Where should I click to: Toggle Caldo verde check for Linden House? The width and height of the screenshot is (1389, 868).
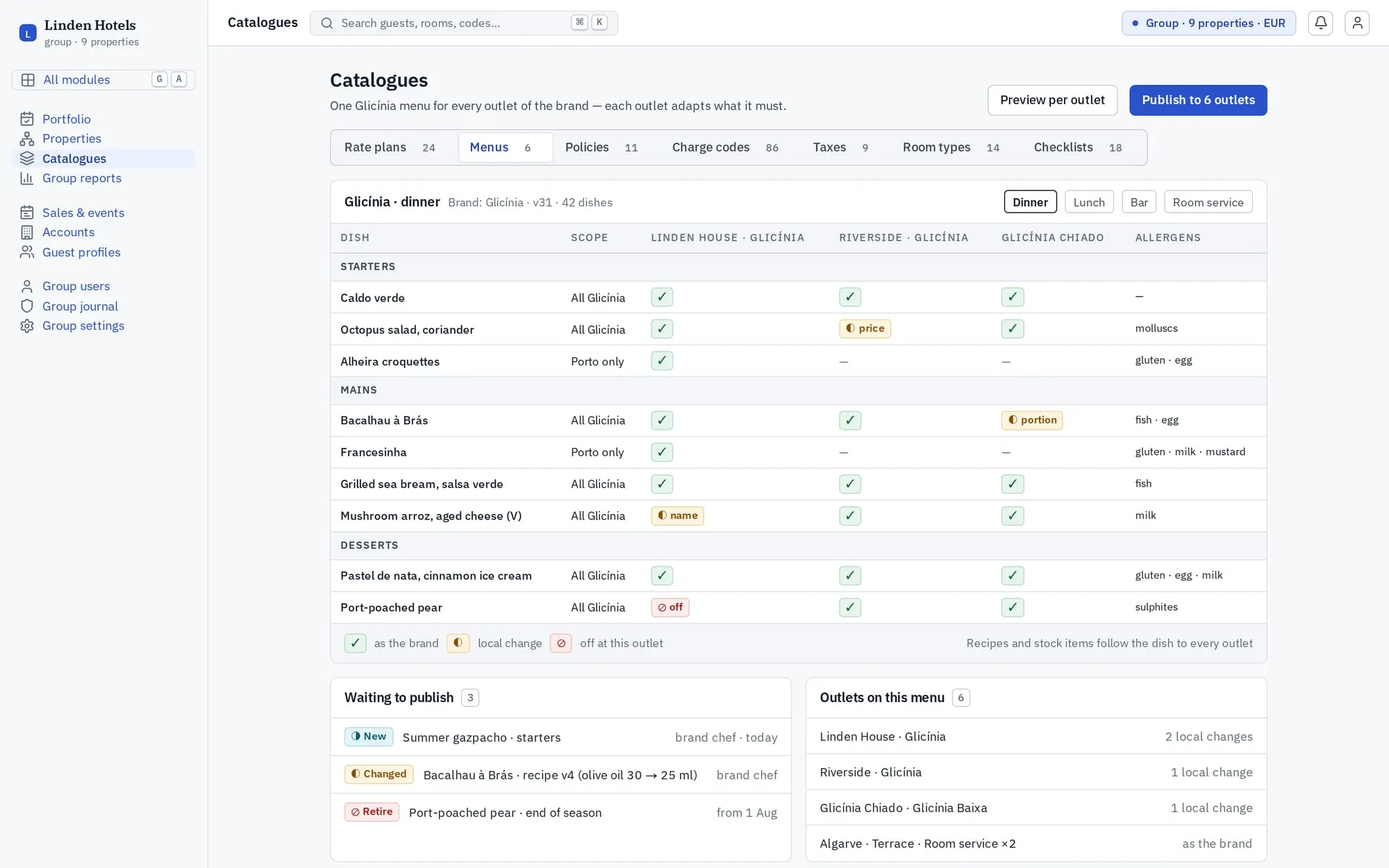(x=662, y=297)
